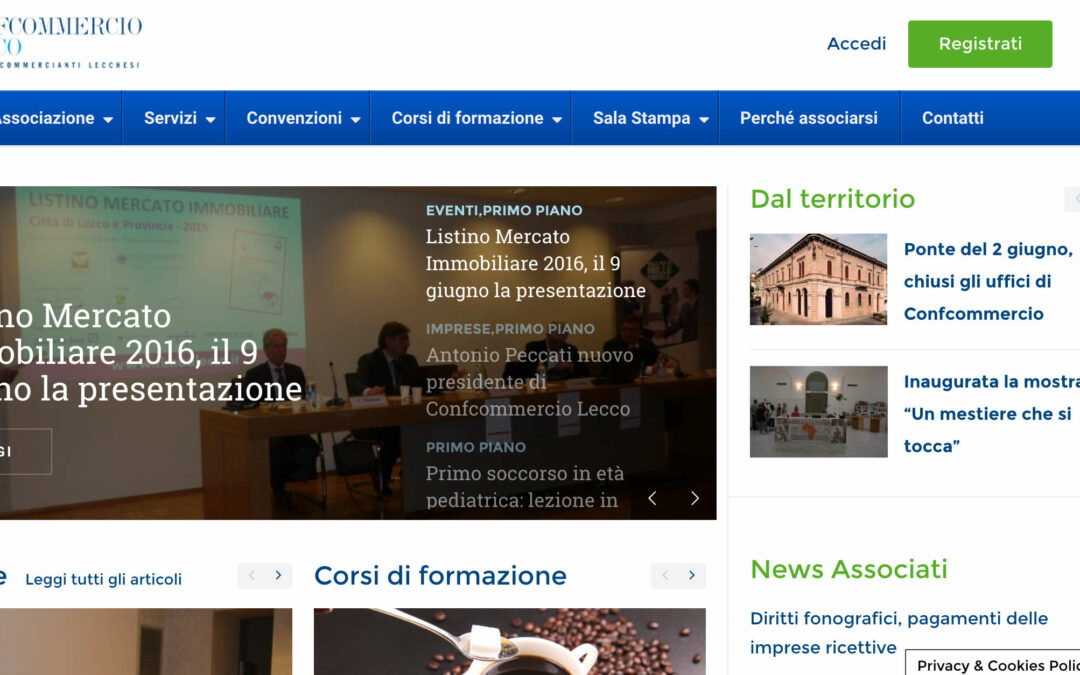Select the Contatti menu item
Image resolution: width=1080 pixels, height=675 pixels.
pyautogui.click(x=951, y=117)
